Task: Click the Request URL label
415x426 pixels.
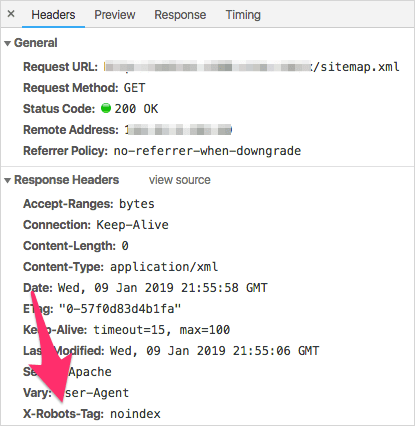Action: [x=60, y=67]
